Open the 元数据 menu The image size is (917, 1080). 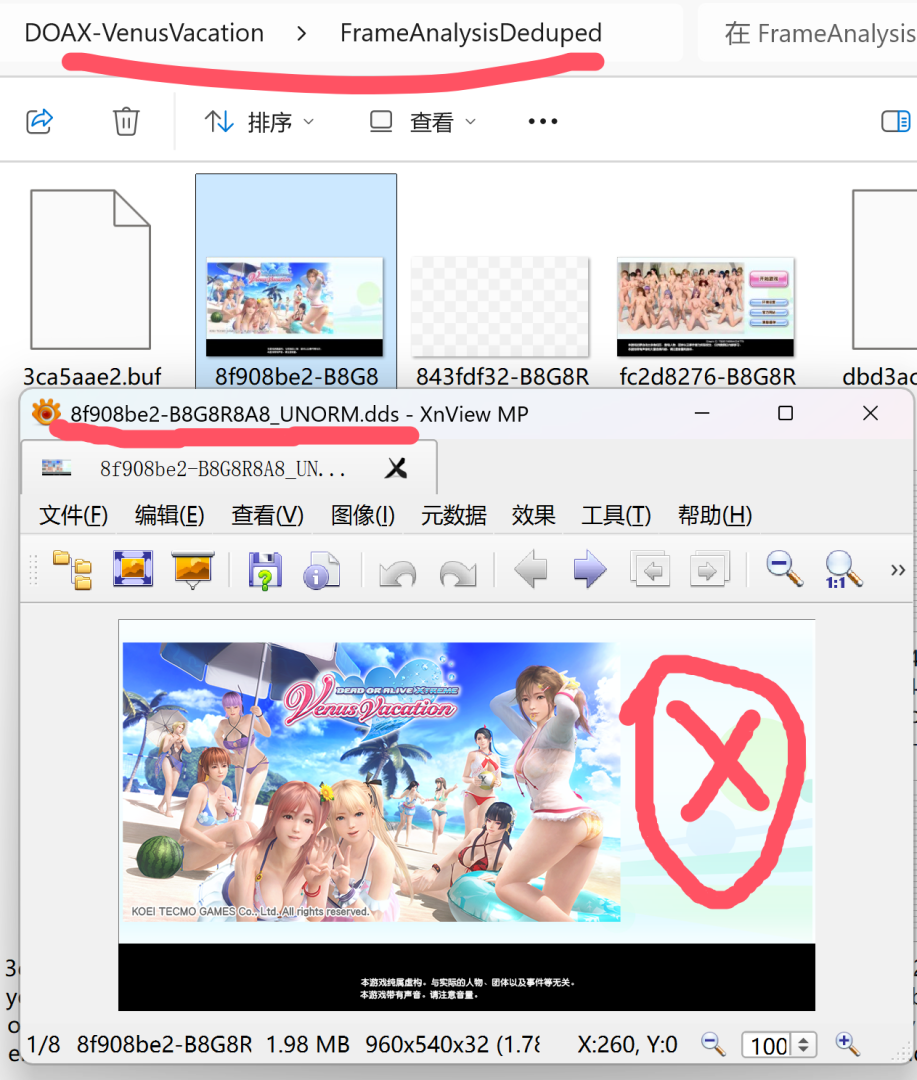453,515
